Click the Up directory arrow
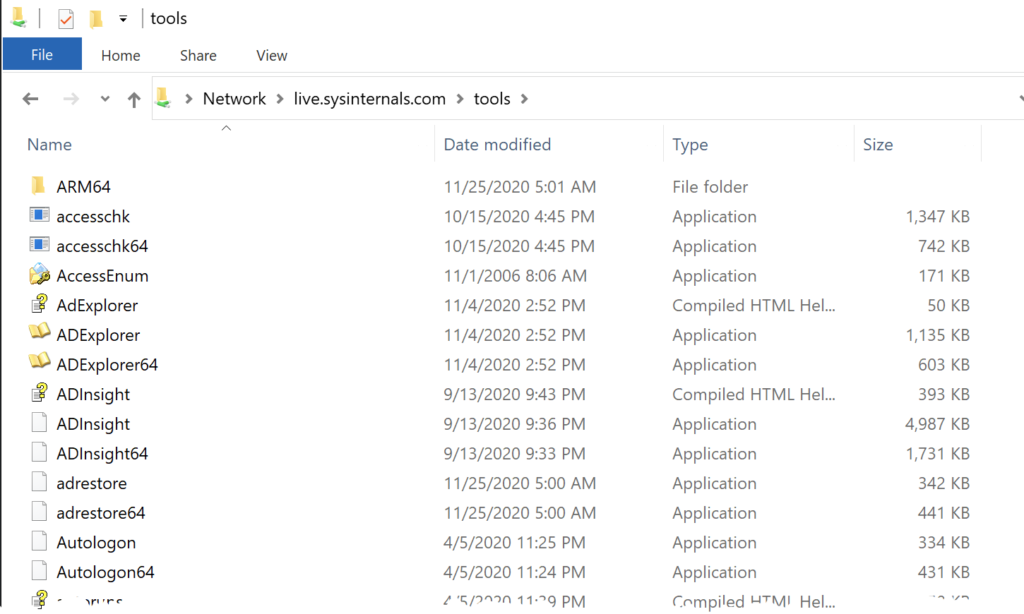The image size is (1024, 614). [134, 99]
